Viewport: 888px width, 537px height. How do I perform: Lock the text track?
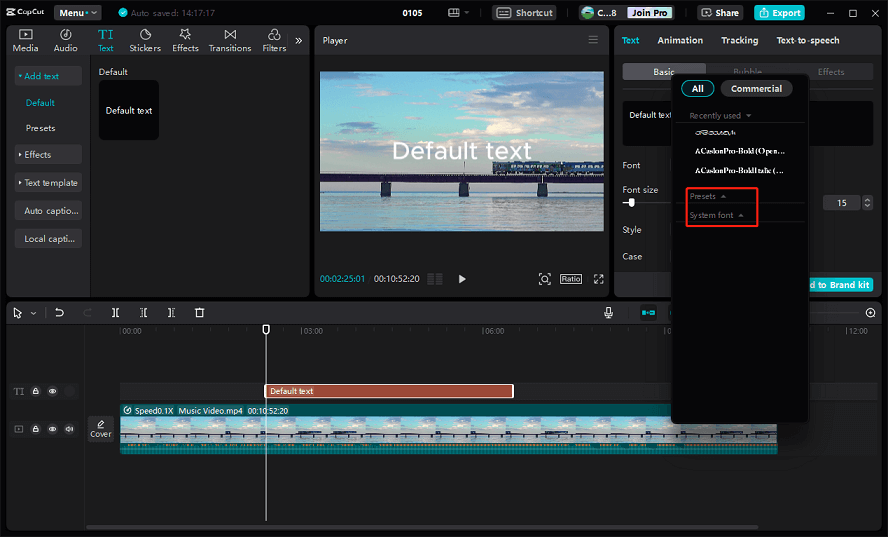36,391
